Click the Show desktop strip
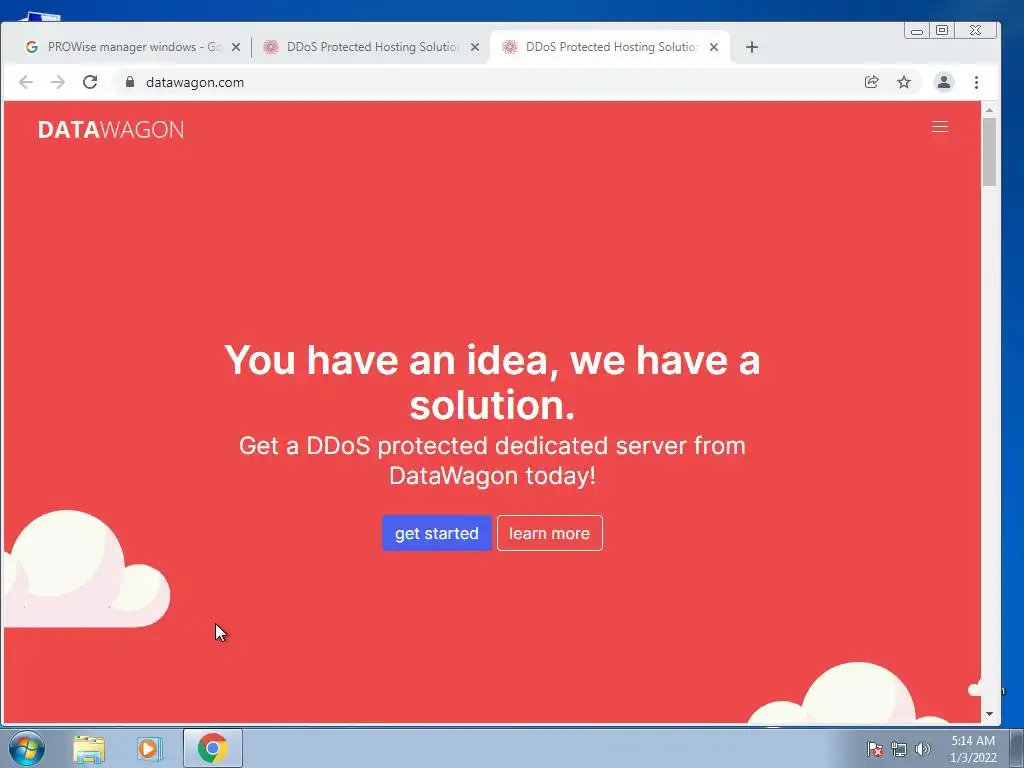 click(x=1017, y=748)
